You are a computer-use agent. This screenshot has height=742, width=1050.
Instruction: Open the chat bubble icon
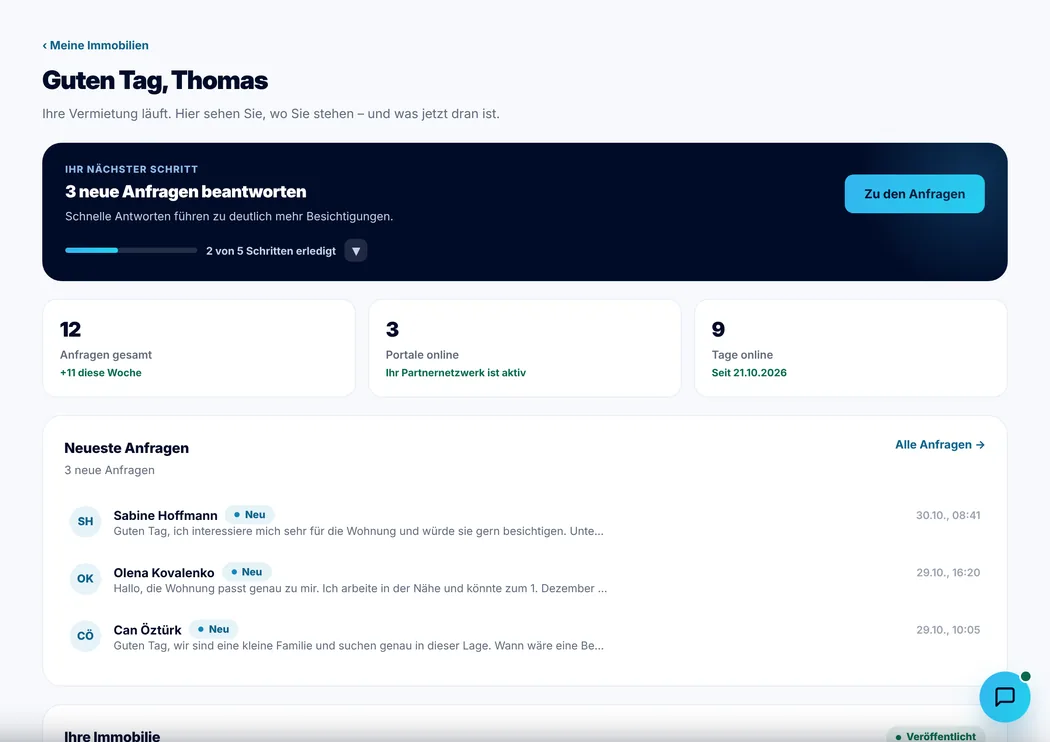(x=1004, y=696)
